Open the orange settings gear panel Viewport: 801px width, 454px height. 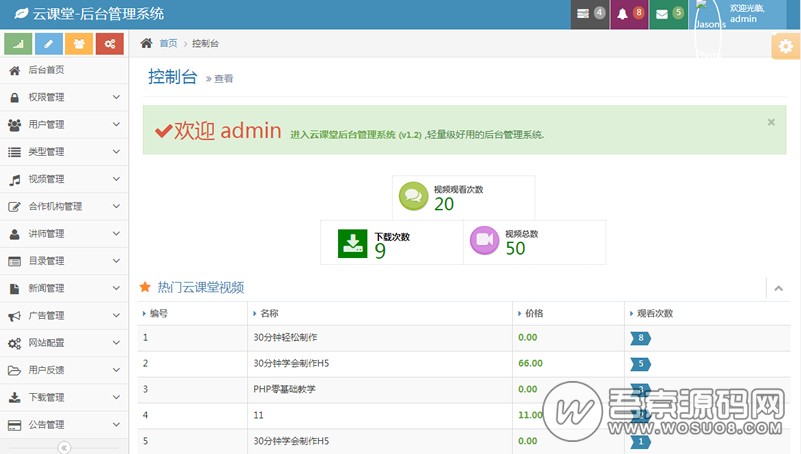coord(785,46)
